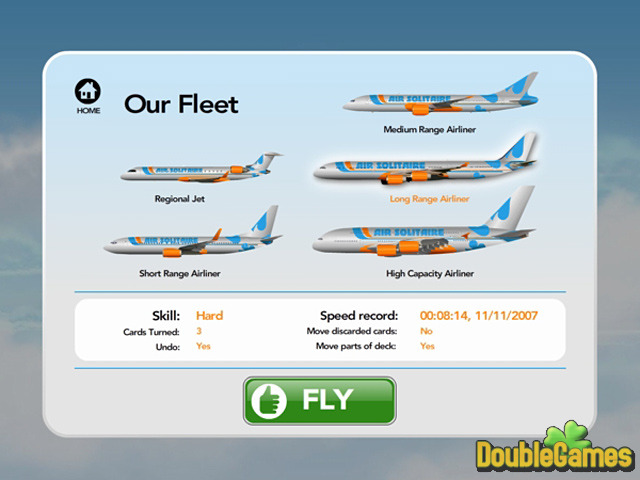This screenshot has width=640, height=480.
Task: Click the Short Range Airliner label
Action: [180, 273]
